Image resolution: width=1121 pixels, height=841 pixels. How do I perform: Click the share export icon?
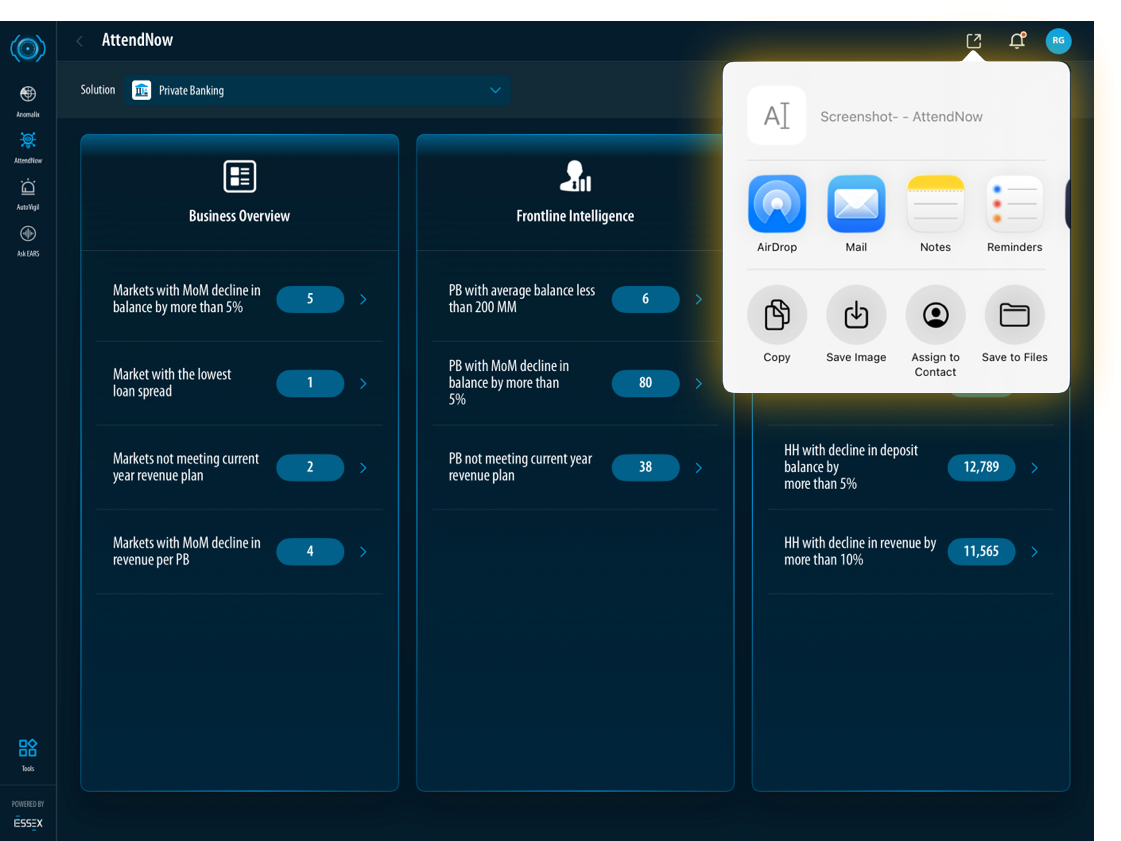pyautogui.click(x=973, y=41)
